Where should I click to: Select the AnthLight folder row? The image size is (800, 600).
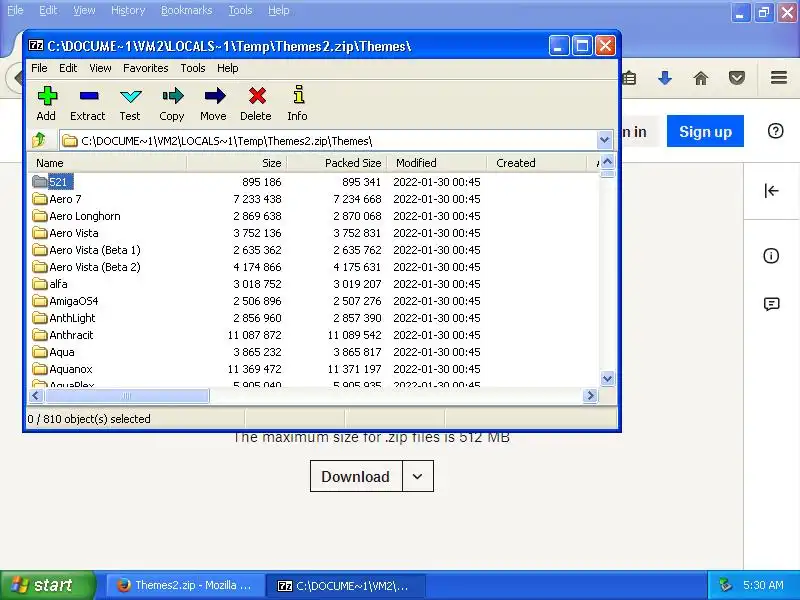(313, 318)
